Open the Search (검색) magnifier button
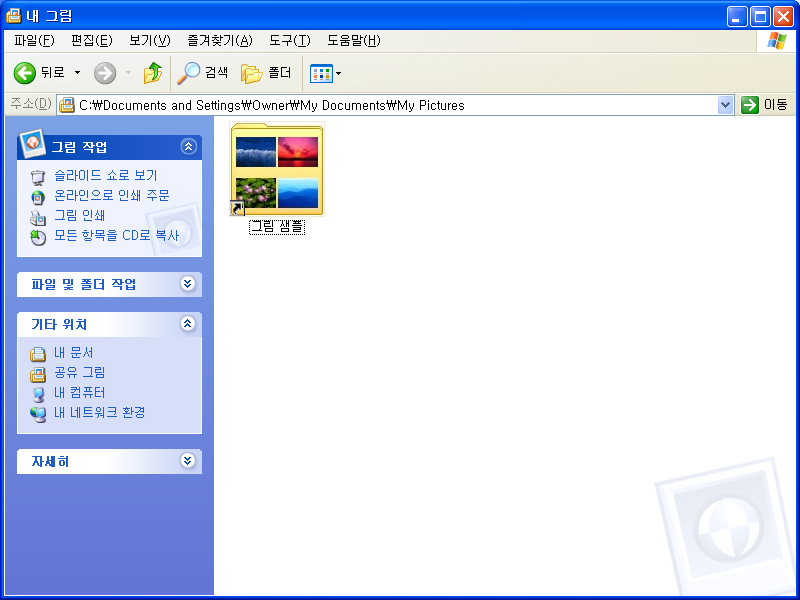Image resolution: width=800 pixels, height=600 pixels. [x=203, y=73]
